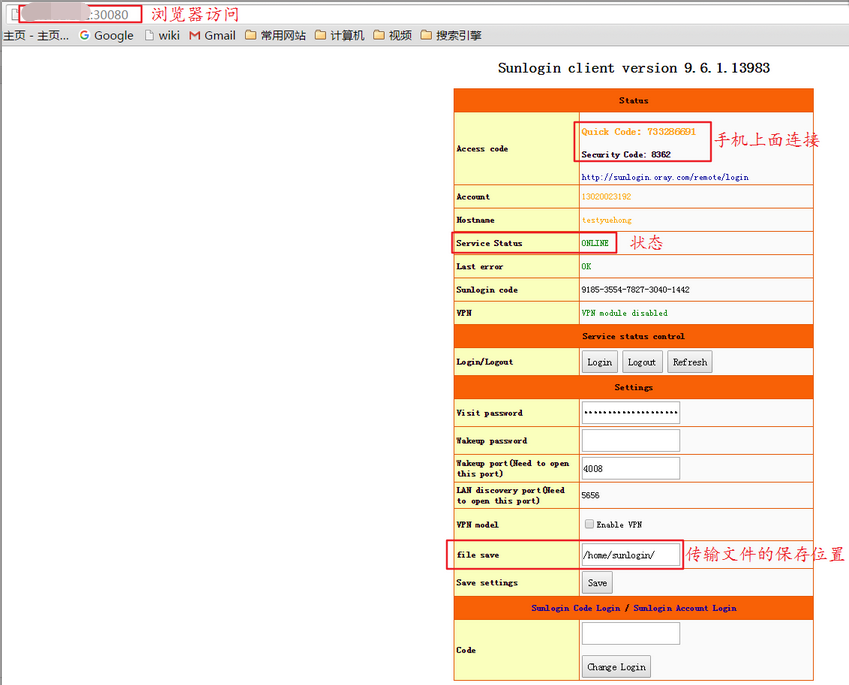The width and height of the screenshot is (849, 685).
Task: Open the 计算机 bookmark folder
Action: (339, 36)
